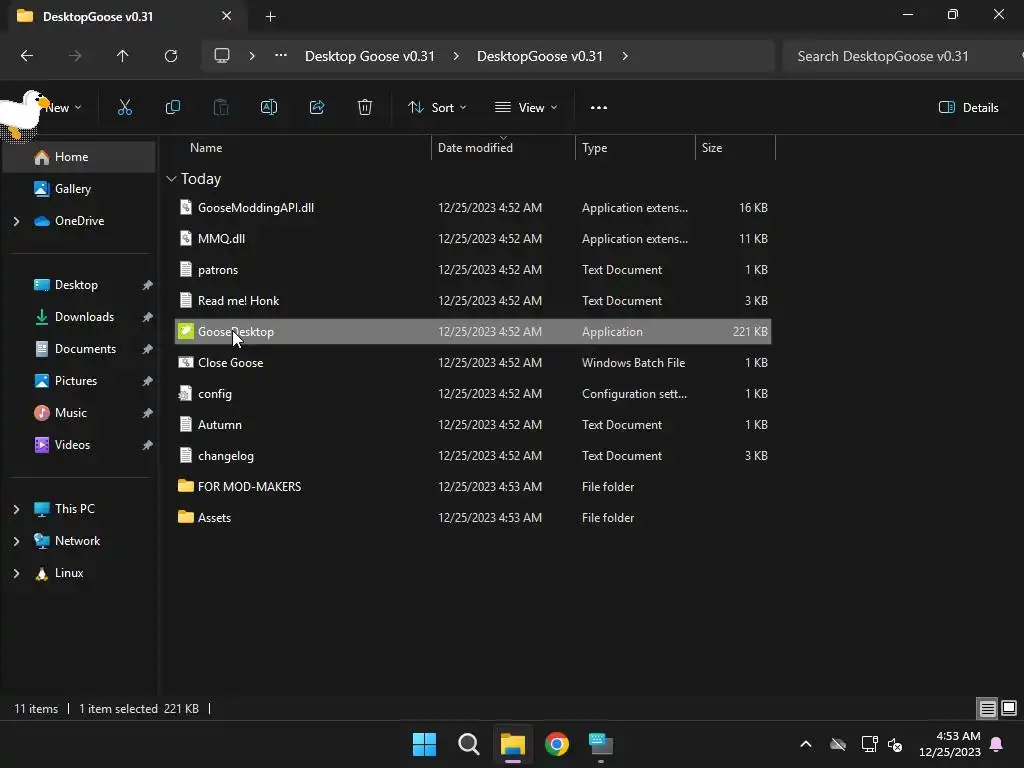Click the Copy icon in toolbar
The width and height of the screenshot is (1024, 768).
tap(172, 108)
